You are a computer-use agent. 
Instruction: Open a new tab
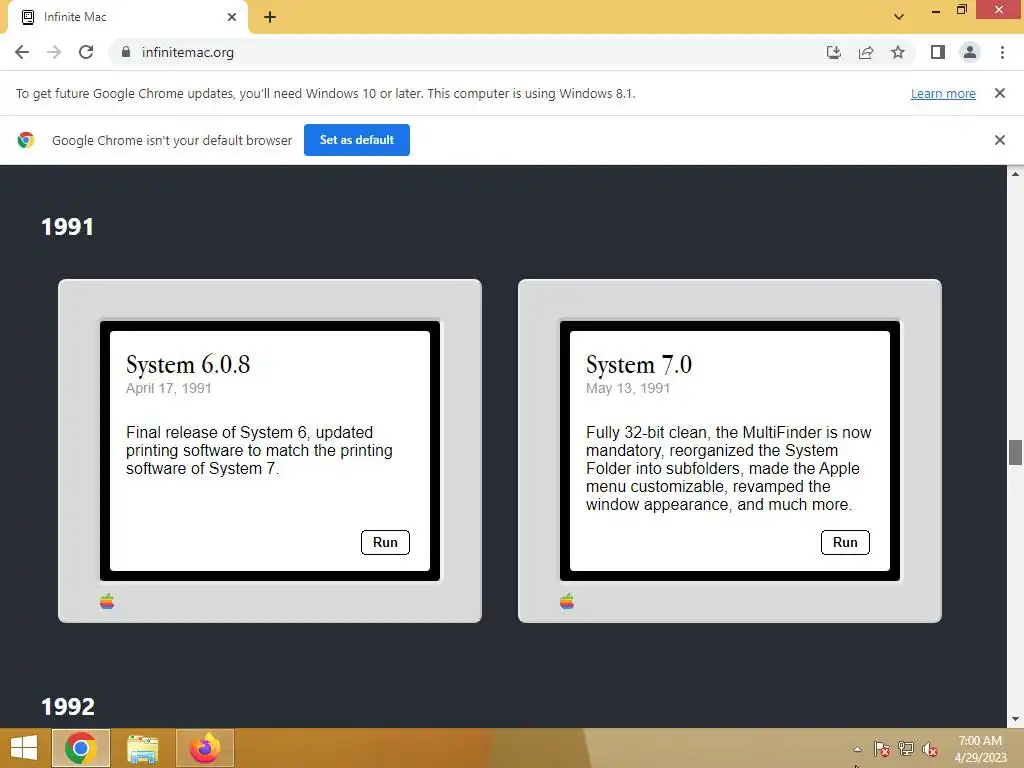270,17
